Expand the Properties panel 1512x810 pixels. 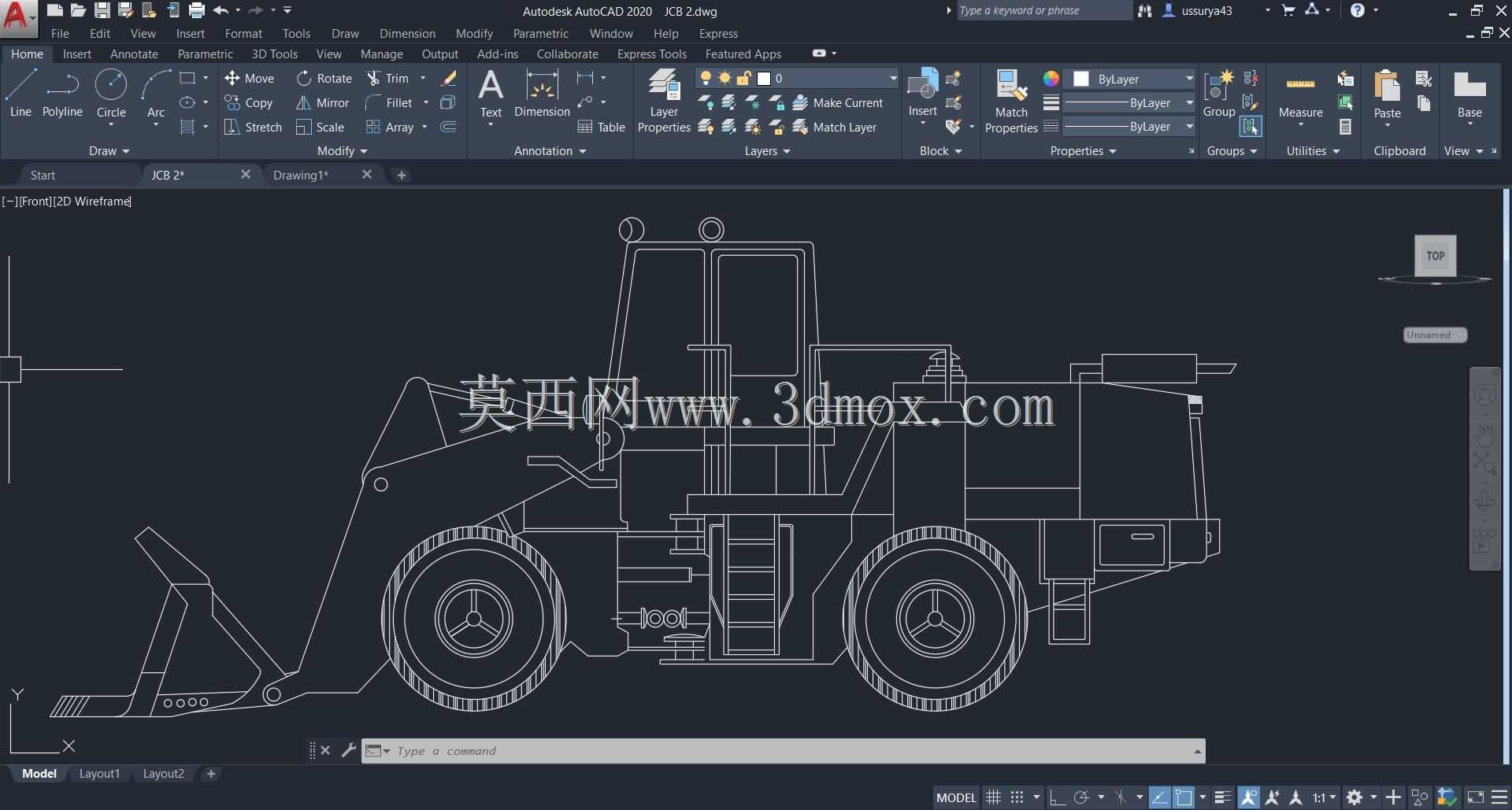point(1084,150)
